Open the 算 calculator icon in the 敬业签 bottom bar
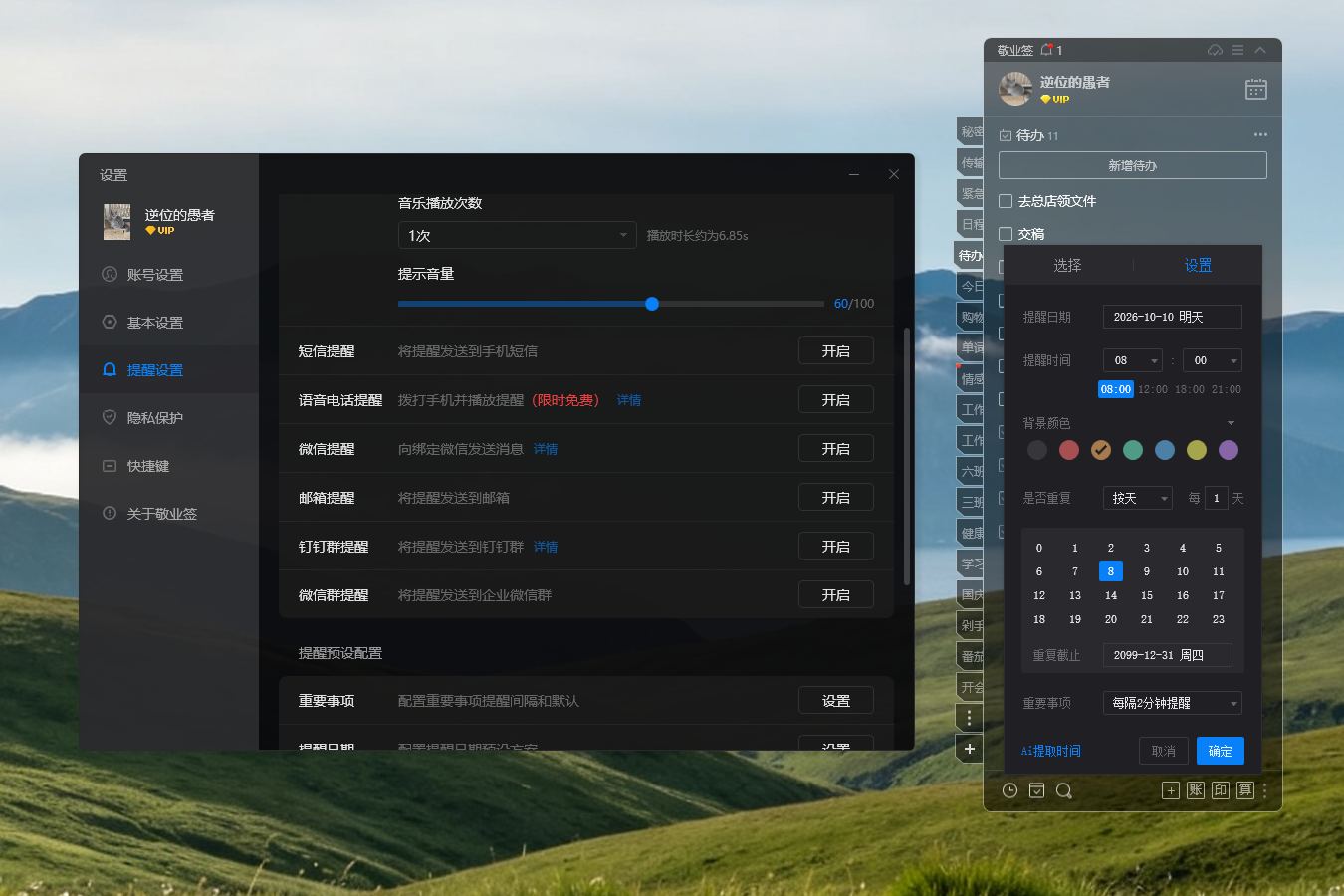Viewport: 1344px width, 896px height. (1245, 790)
